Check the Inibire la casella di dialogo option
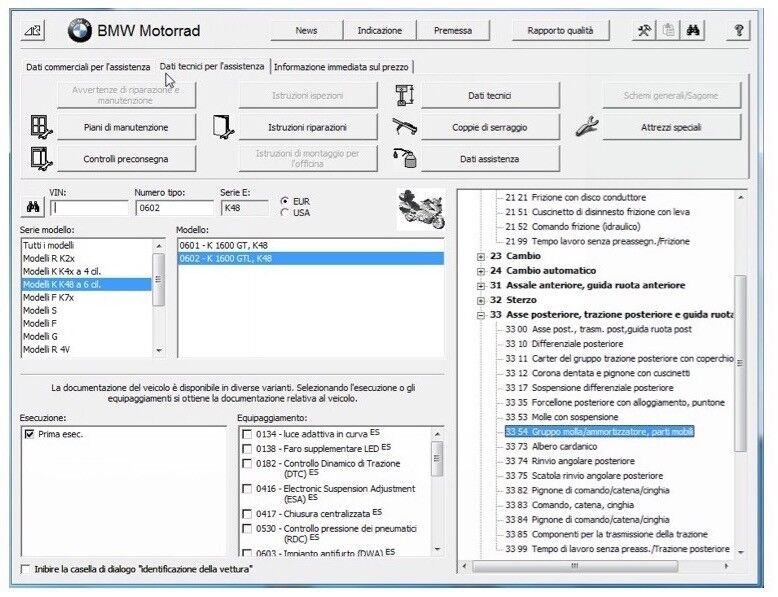The width and height of the screenshot is (778, 597). (26, 569)
